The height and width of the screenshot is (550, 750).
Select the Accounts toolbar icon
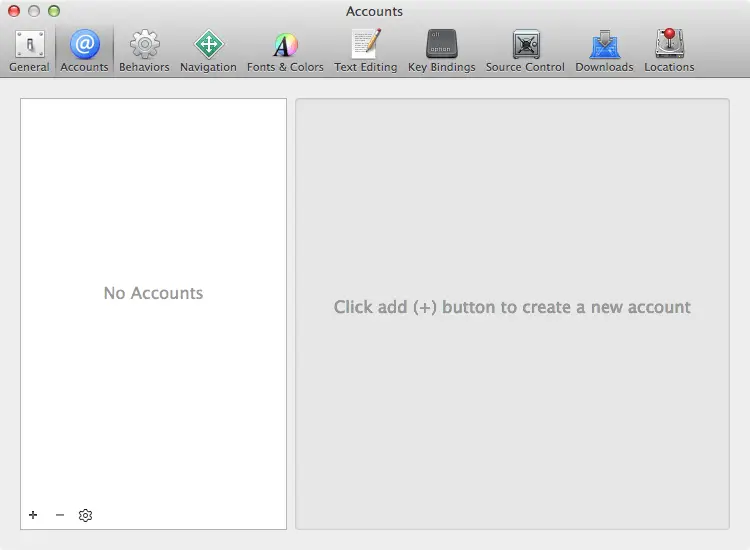click(84, 50)
